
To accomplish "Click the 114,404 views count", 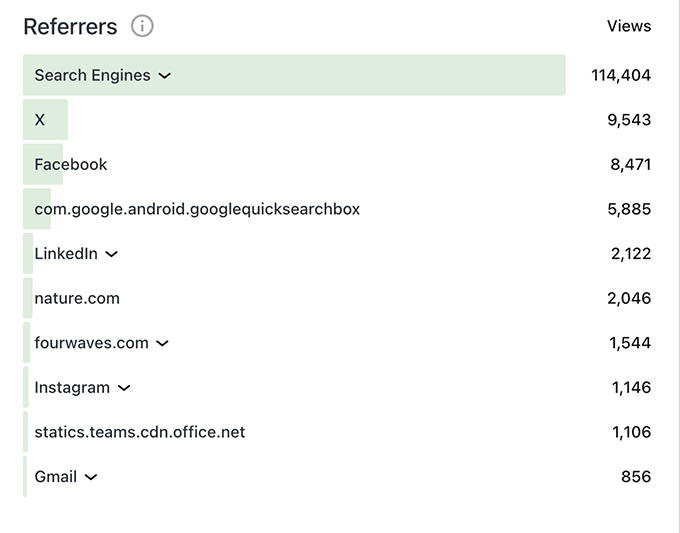I will 621,76.
